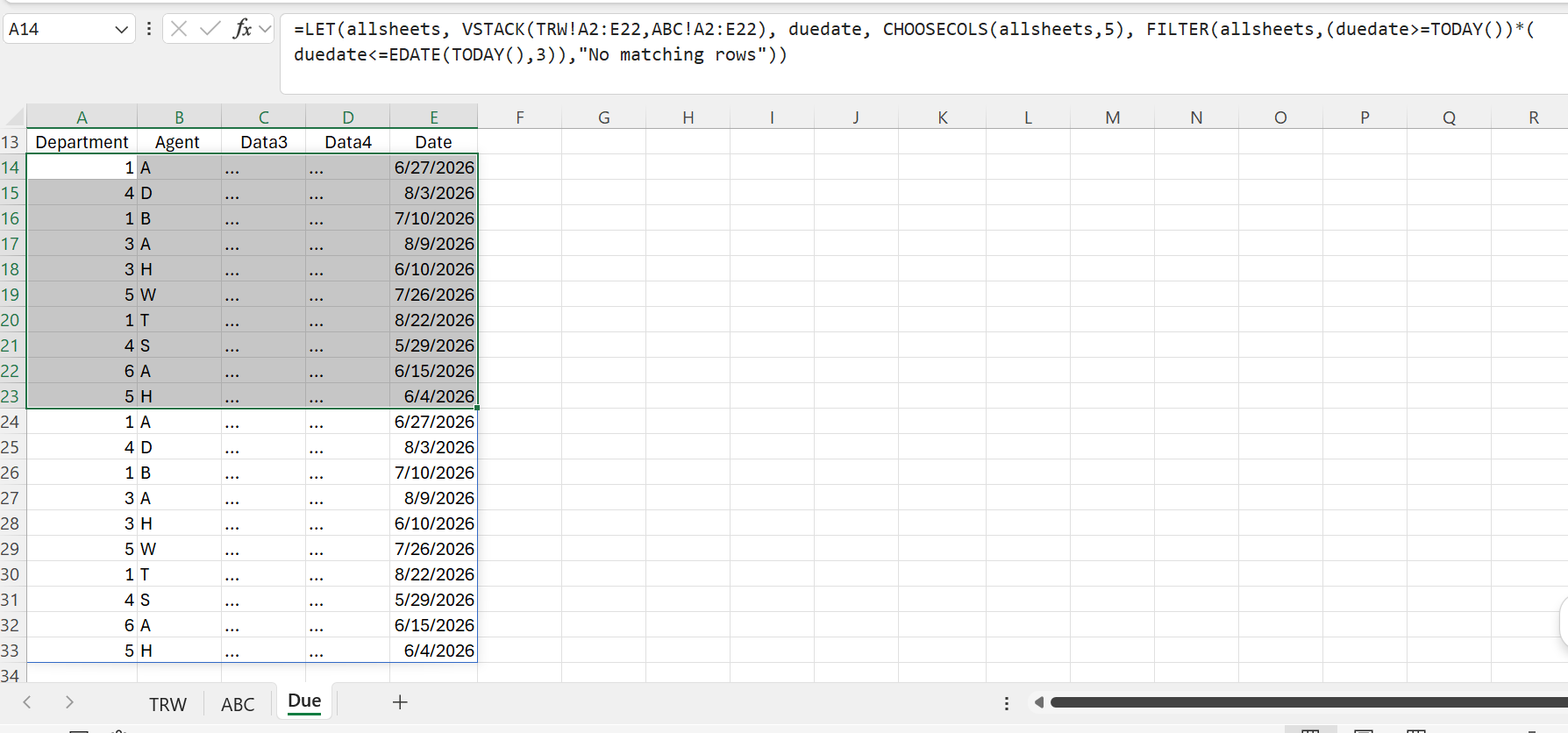Click the Department header cell
This screenshot has width=1568, height=733.
click(x=82, y=142)
